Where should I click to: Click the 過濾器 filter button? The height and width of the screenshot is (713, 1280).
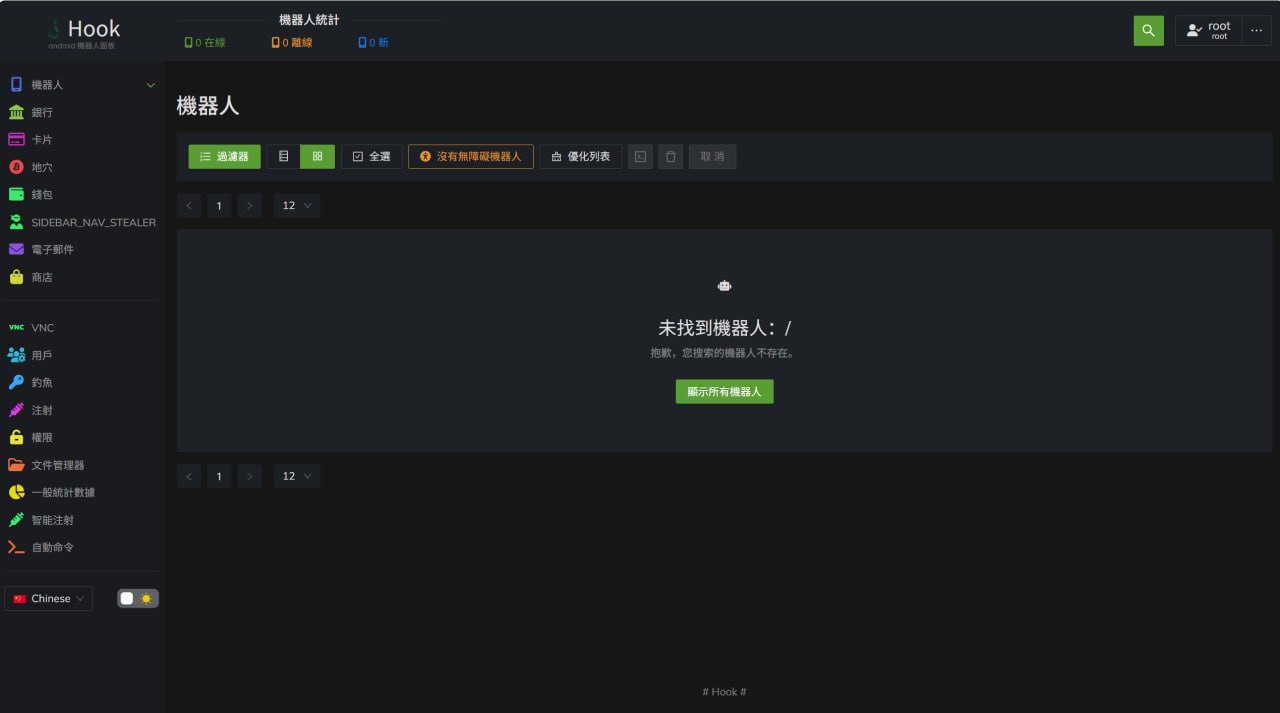(225, 157)
